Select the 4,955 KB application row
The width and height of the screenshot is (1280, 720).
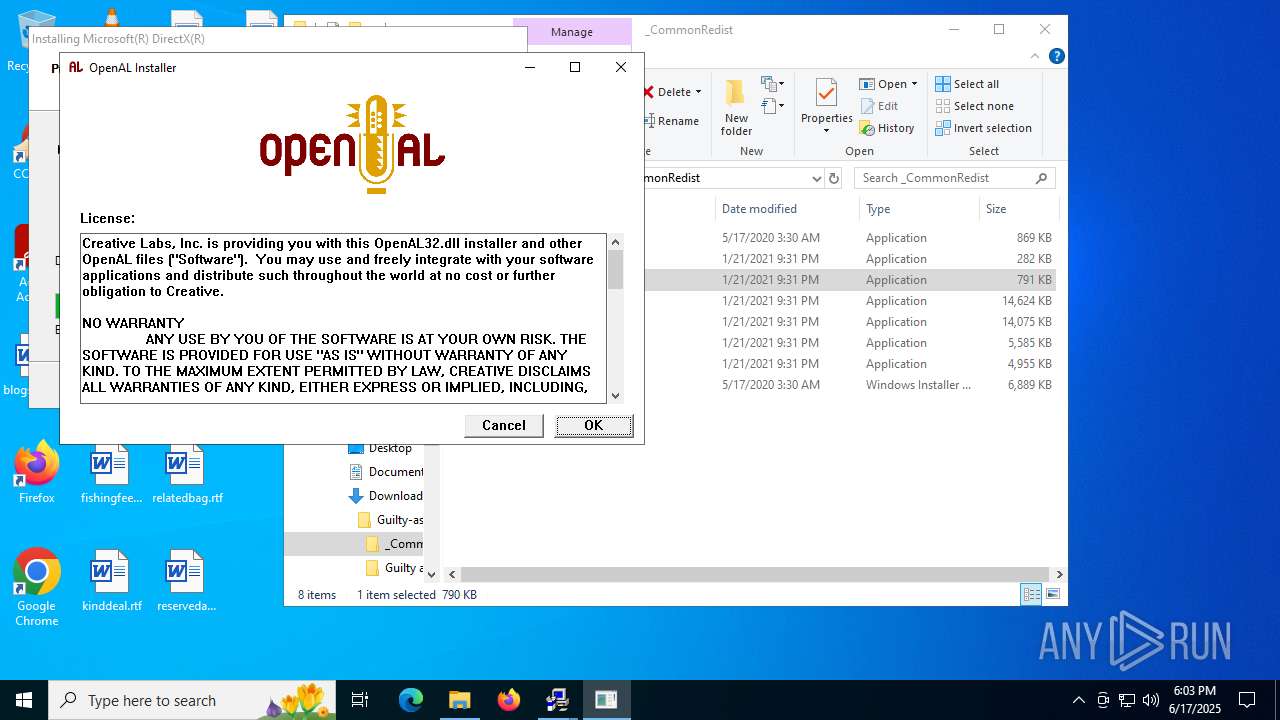coord(850,364)
